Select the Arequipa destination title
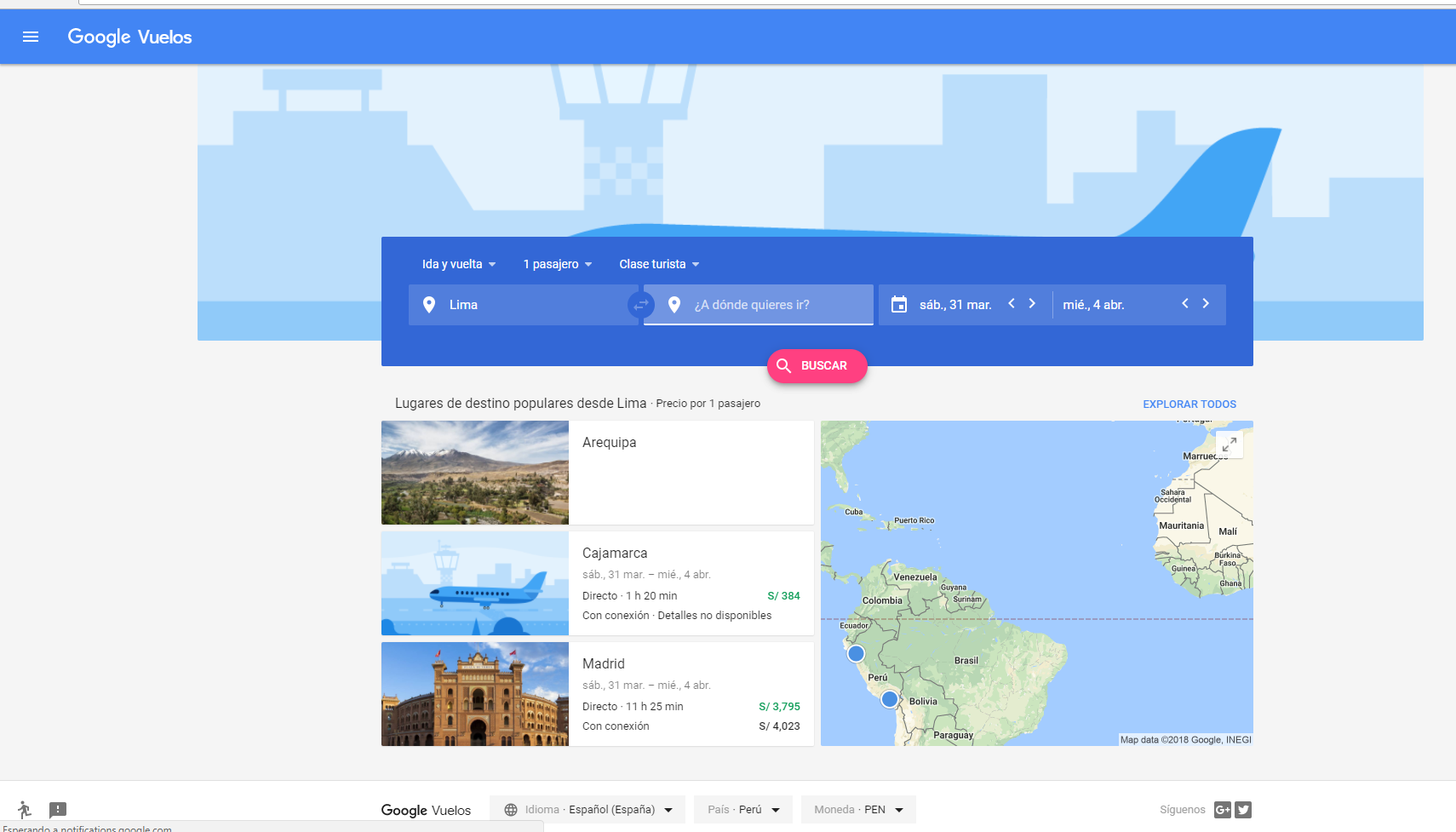The height and width of the screenshot is (832, 1456). [610, 442]
